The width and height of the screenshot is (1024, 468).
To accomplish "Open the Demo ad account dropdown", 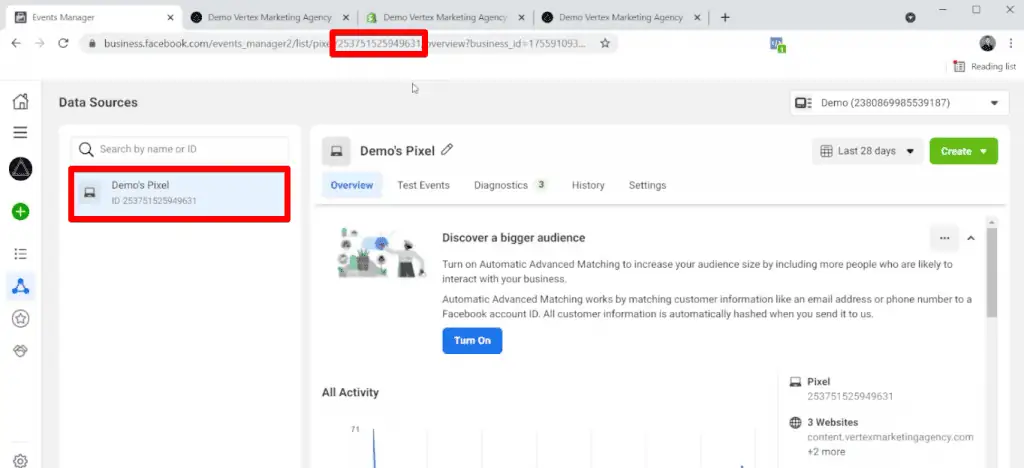I will (x=899, y=103).
